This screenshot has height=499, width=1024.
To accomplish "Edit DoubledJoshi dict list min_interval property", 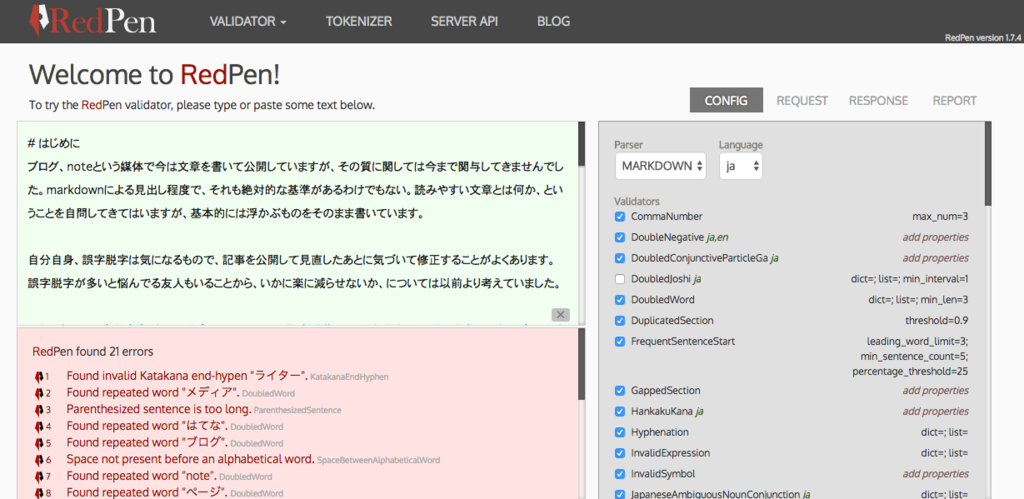I will 912,279.
